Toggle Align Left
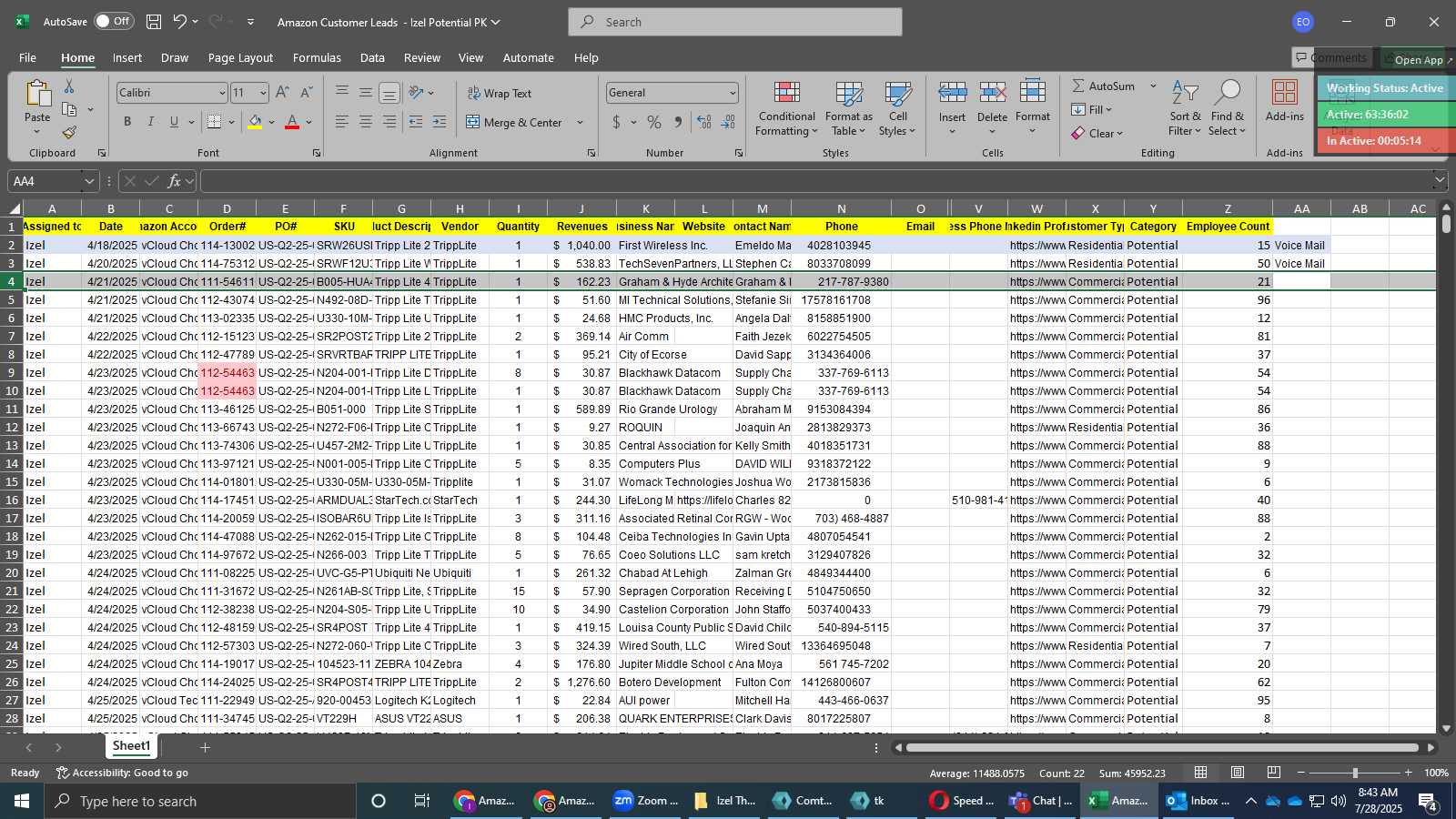The width and height of the screenshot is (1456, 819). coord(342,122)
